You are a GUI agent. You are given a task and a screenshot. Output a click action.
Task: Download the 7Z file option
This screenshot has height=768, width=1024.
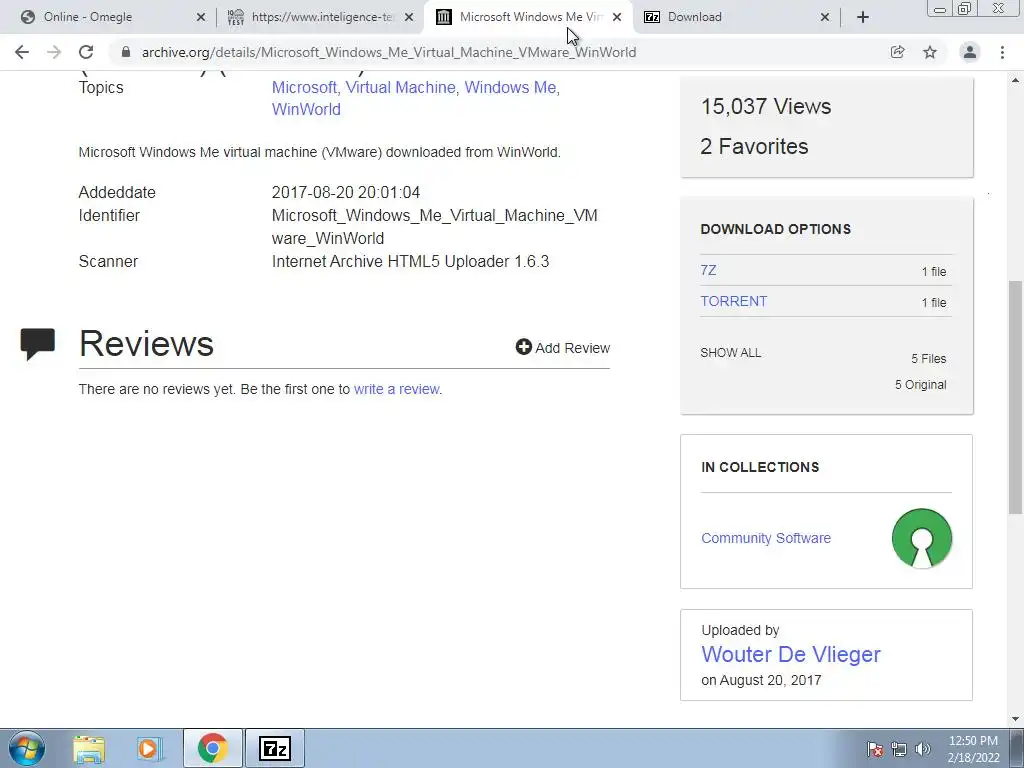(x=708, y=270)
